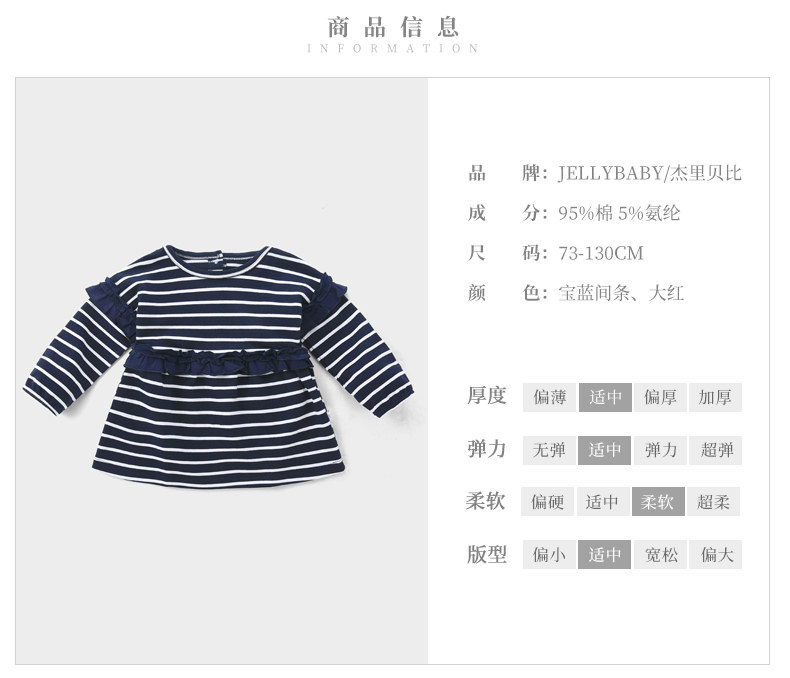Pick the 偏硬 softness option

(x=547, y=501)
